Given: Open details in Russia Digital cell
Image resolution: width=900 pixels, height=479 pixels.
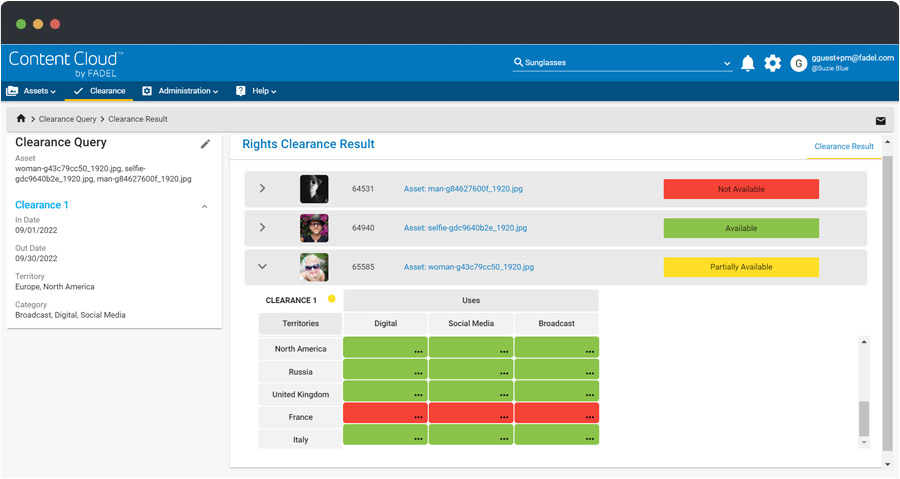Looking at the screenshot, I should tap(418, 373).
